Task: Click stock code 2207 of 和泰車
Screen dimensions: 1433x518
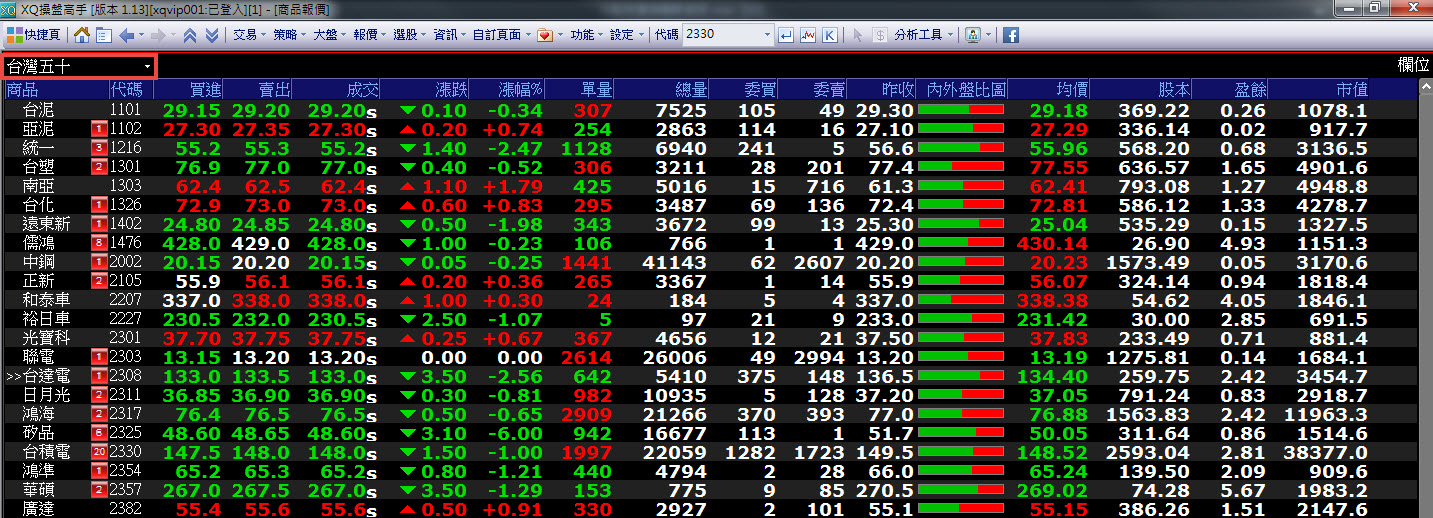Action: 126,300
